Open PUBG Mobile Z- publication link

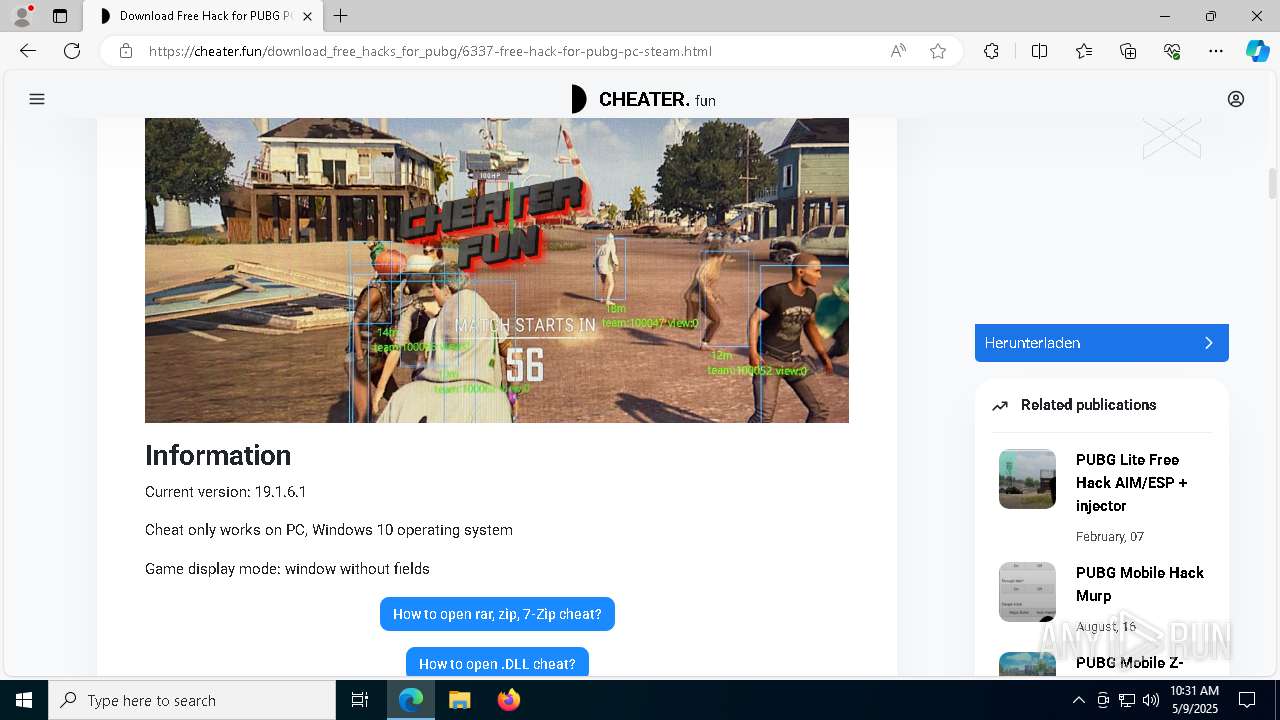1130,663
